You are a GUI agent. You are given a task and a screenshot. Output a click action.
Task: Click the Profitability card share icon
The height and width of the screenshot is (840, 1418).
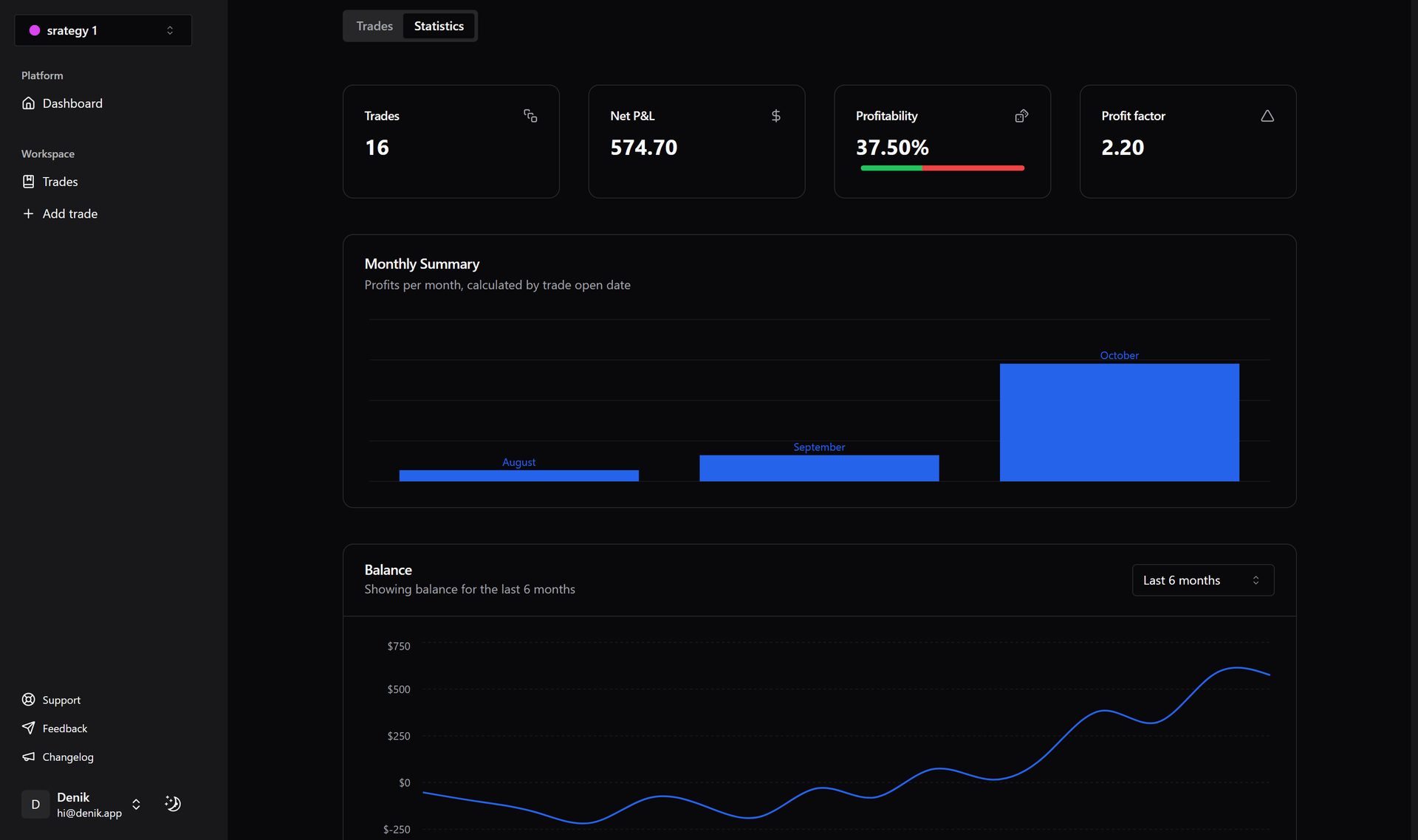click(1021, 116)
